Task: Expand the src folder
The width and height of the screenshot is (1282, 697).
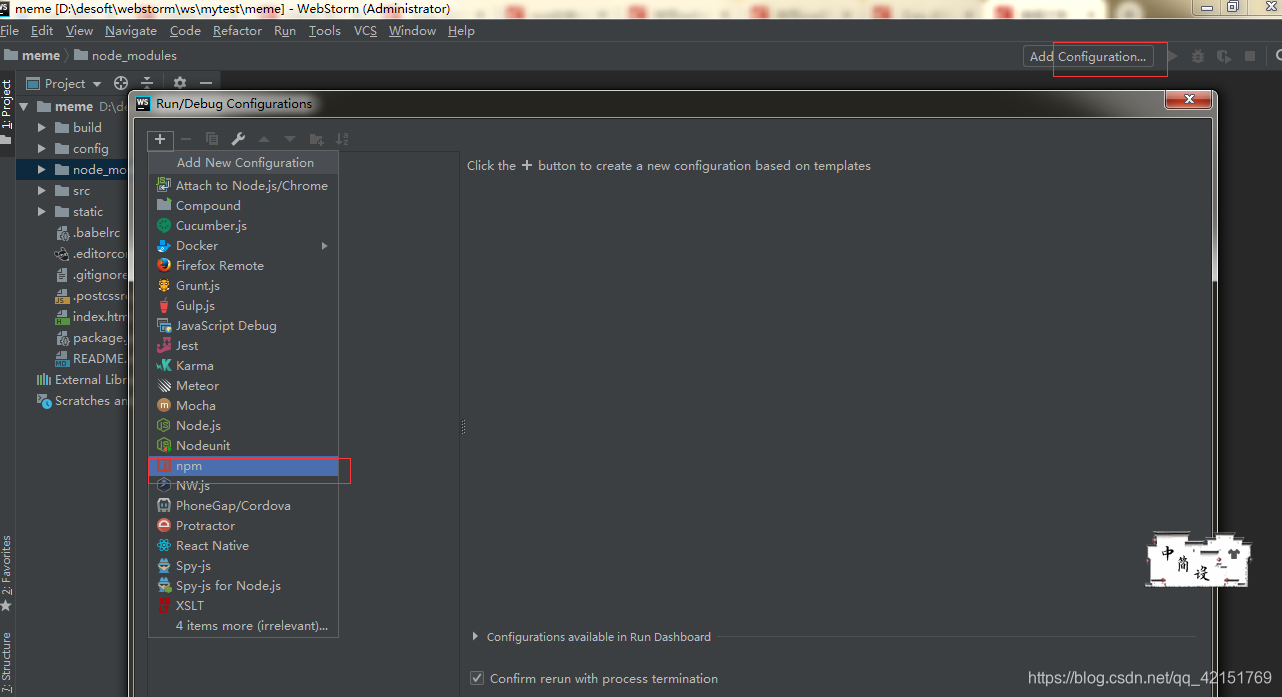Action: 41,190
